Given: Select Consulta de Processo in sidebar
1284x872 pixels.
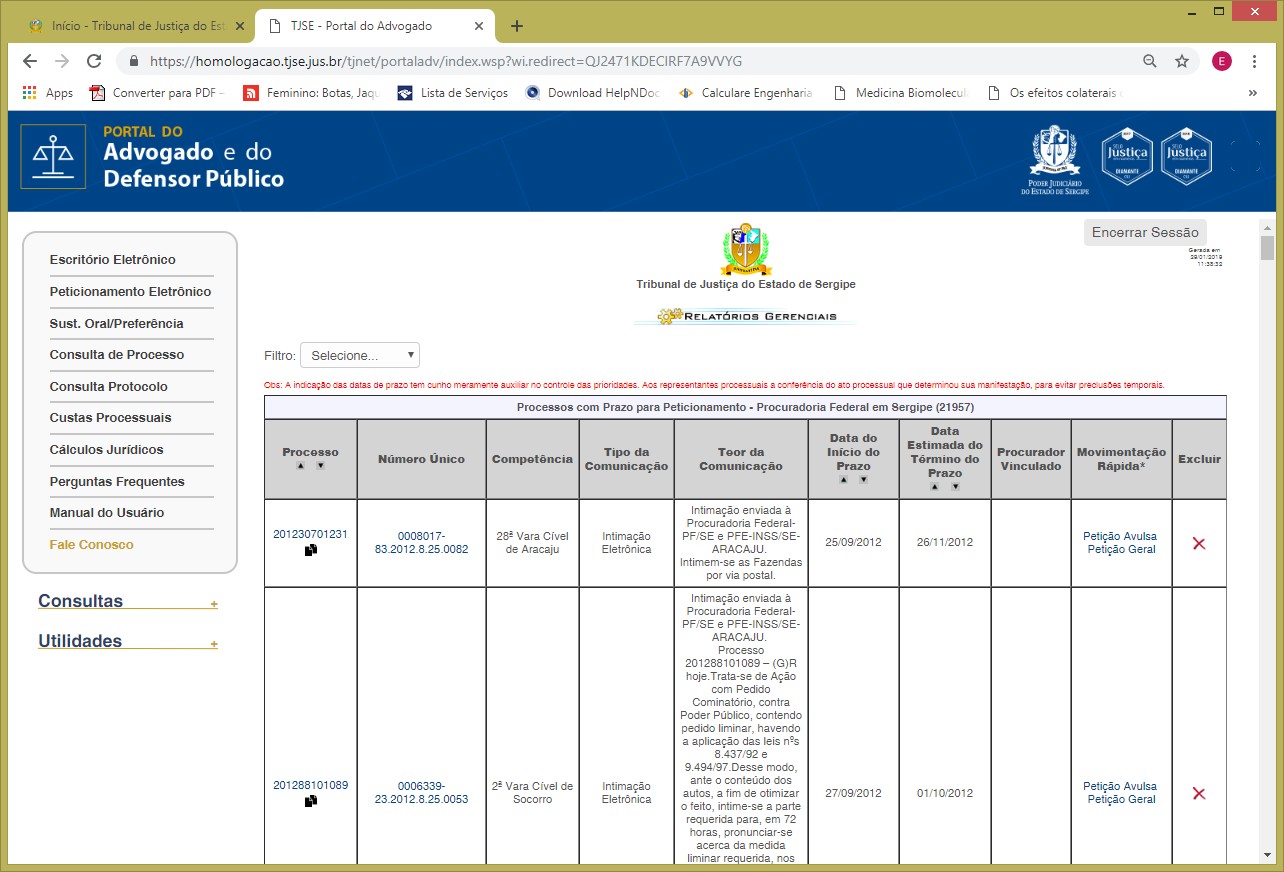Looking at the screenshot, I should pyautogui.click(x=117, y=355).
